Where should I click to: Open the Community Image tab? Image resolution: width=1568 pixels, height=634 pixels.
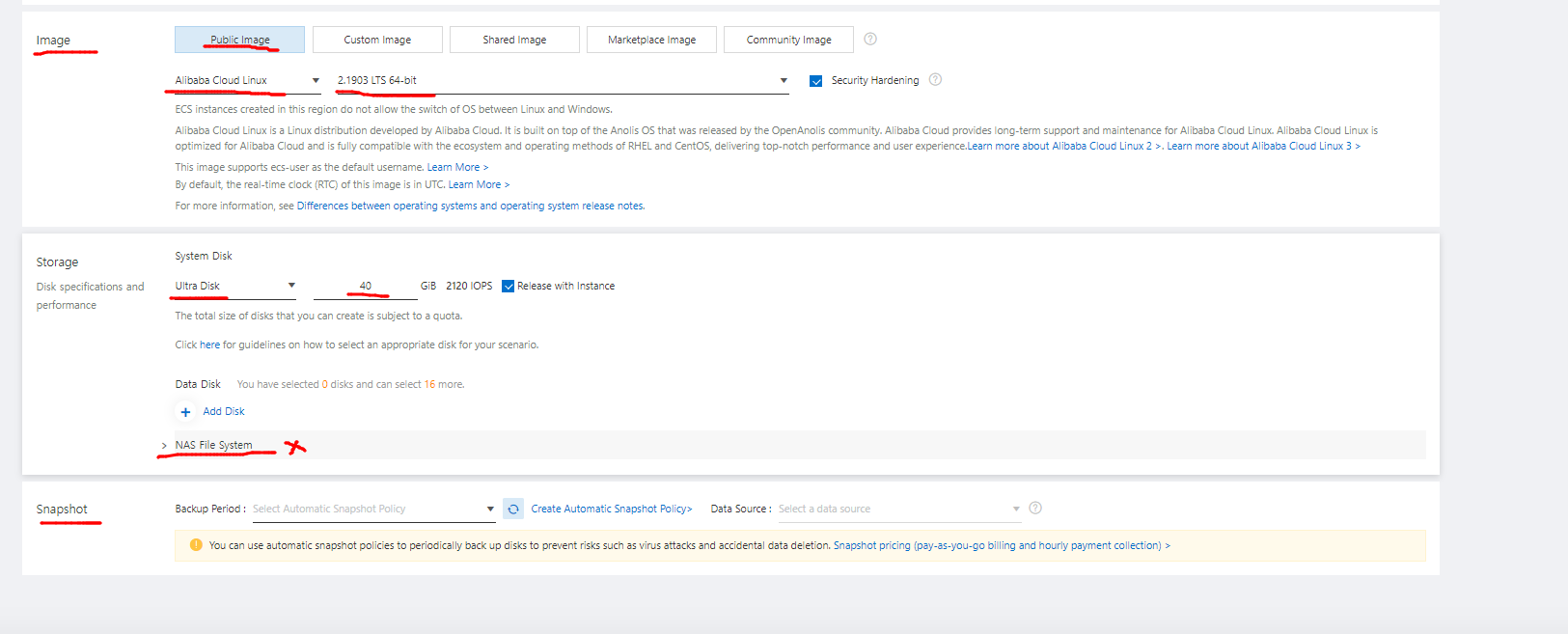[788, 40]
